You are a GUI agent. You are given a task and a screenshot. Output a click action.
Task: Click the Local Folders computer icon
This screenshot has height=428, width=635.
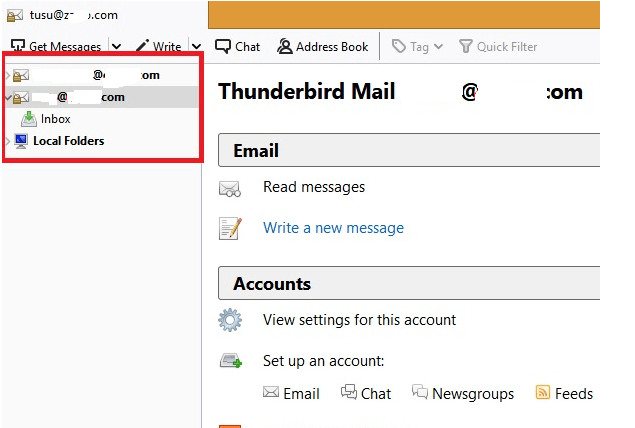(21, 141)
